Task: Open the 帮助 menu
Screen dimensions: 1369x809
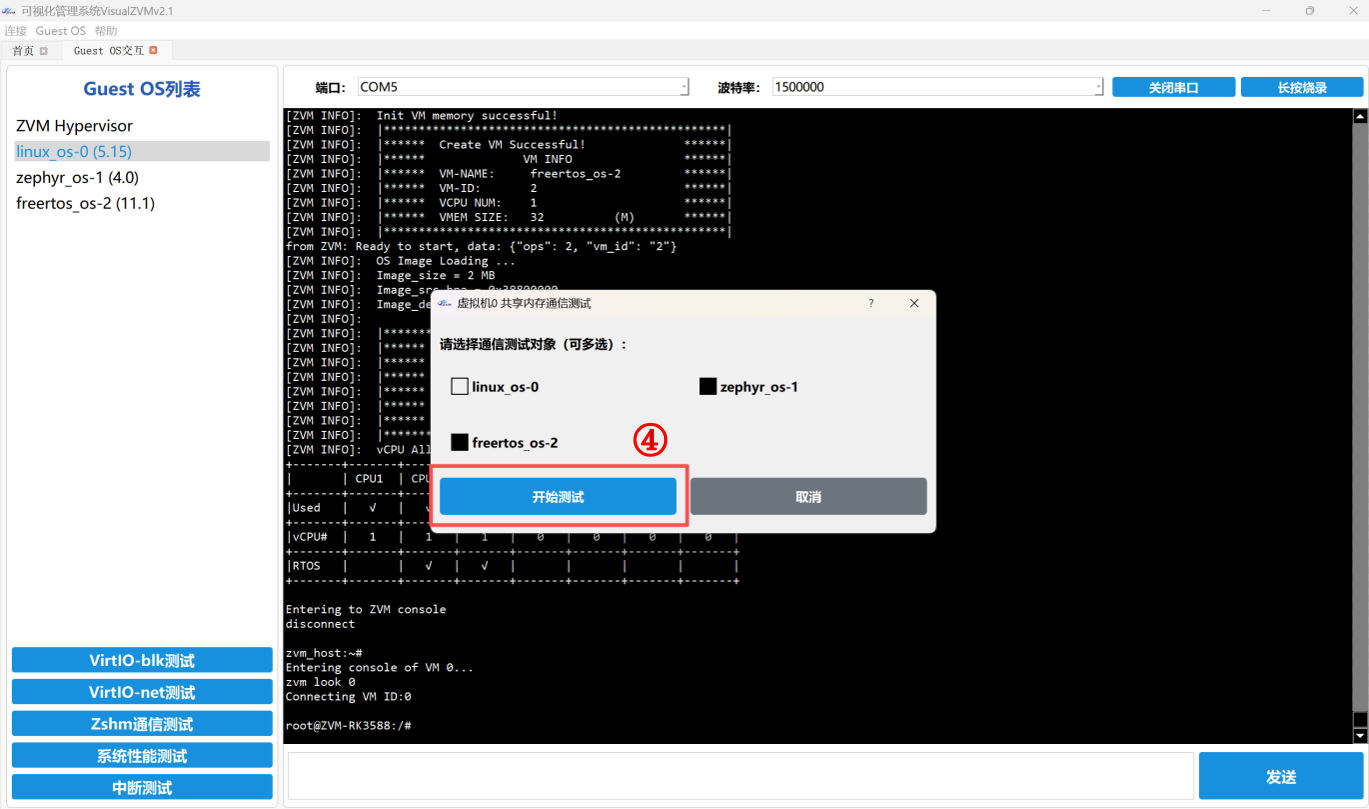Action: pyautogui.click(x=106, y=31)
